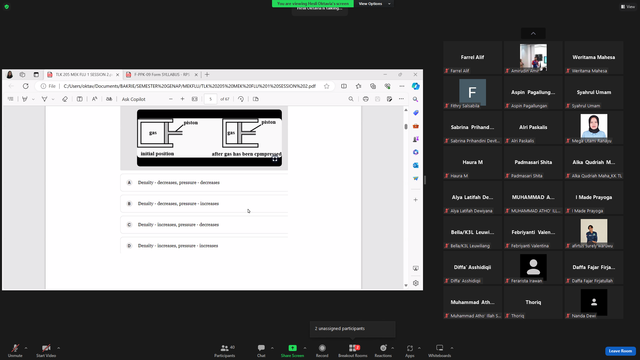Reload the page in Edge
This screenshot has width=640, height=360.
(x=26, y=86)
